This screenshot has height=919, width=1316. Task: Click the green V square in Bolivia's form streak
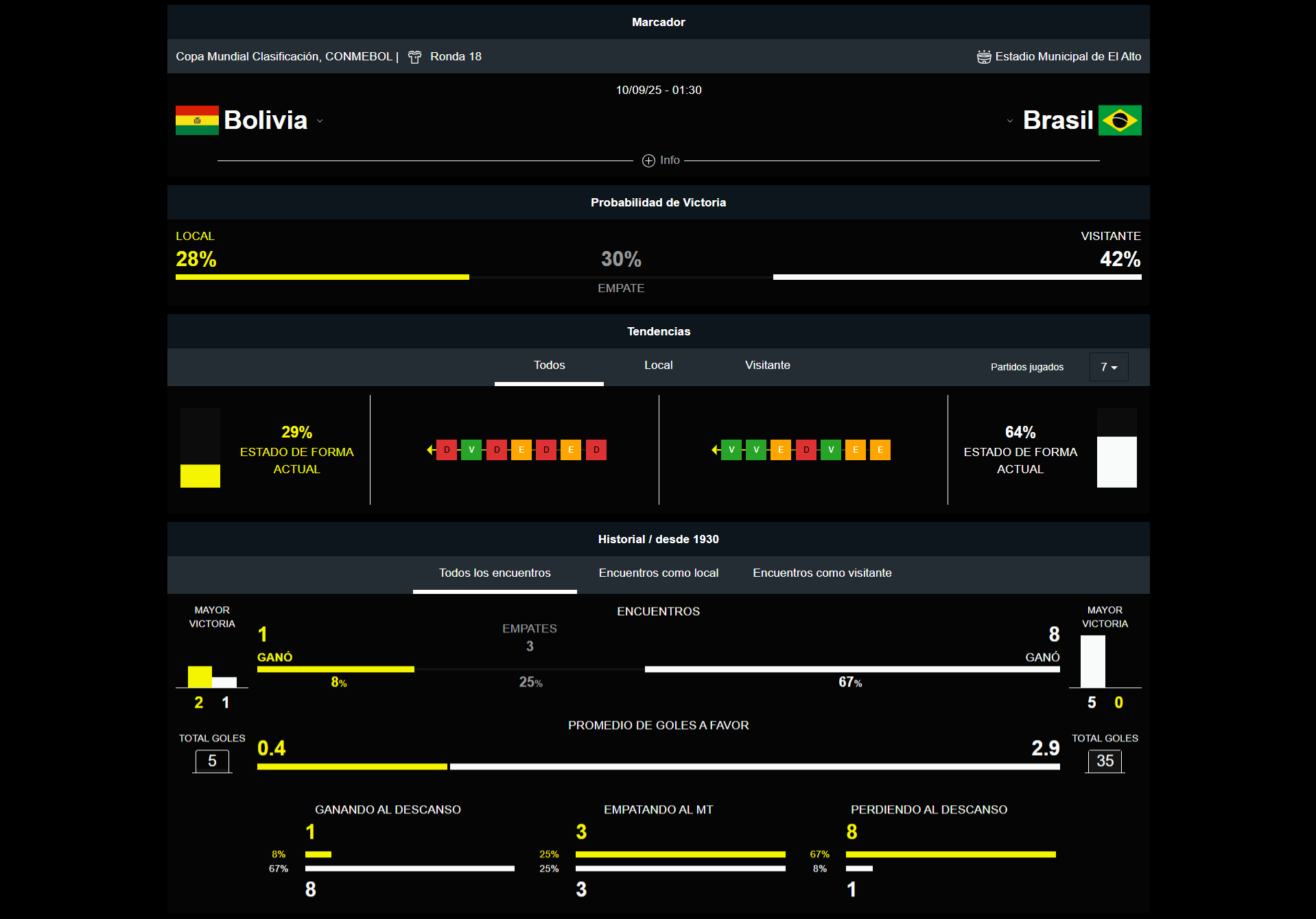click(471, 450)
